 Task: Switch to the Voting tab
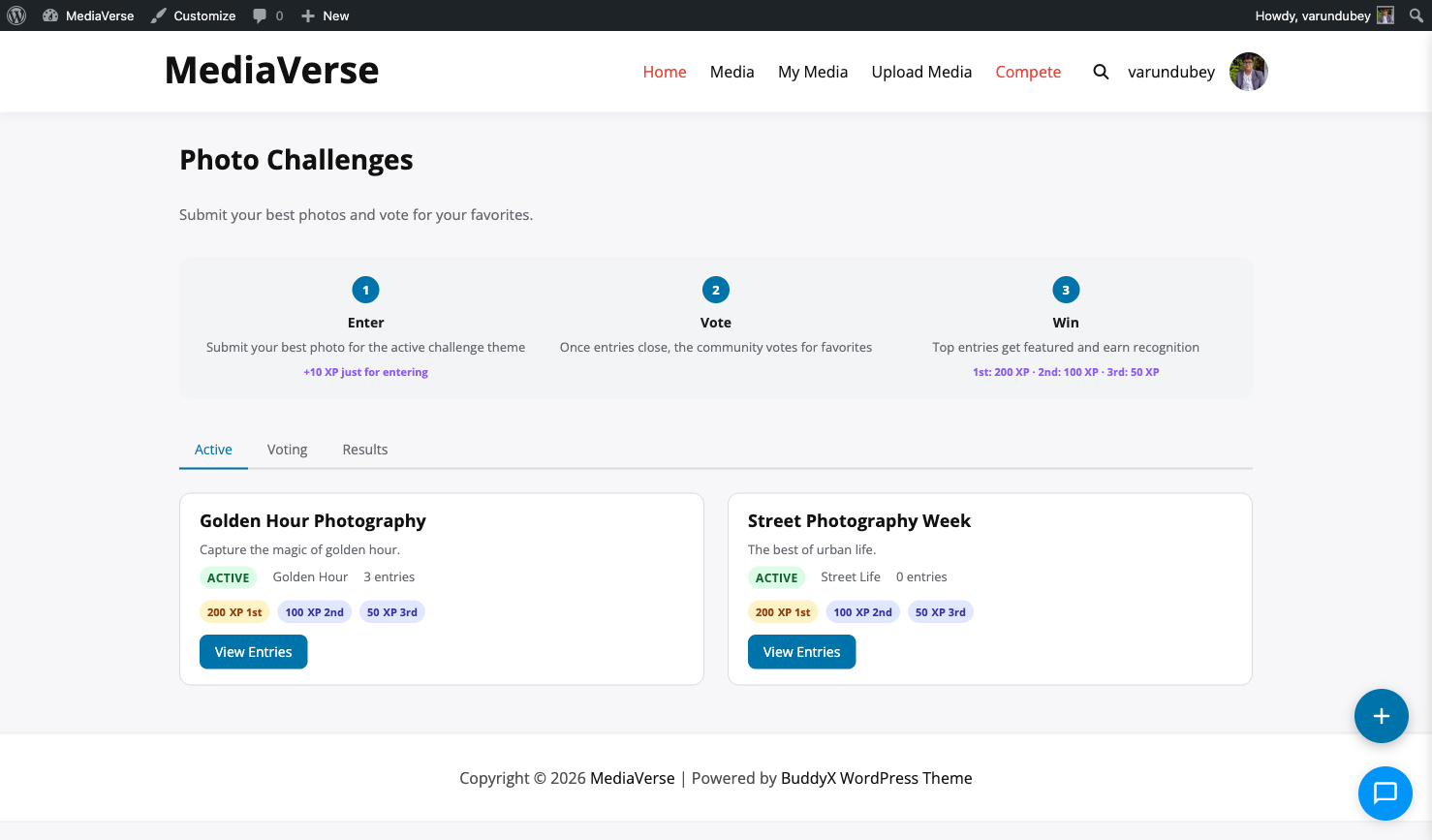coord(287,449)
